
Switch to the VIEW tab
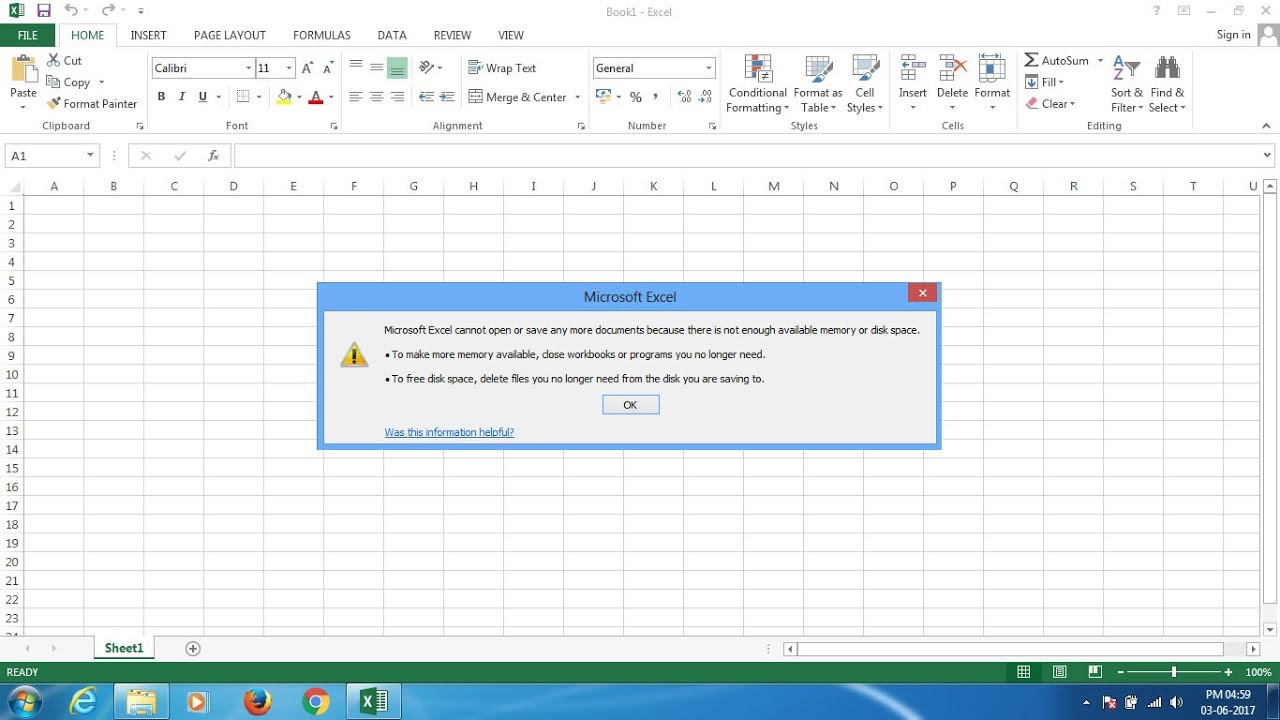511,35
